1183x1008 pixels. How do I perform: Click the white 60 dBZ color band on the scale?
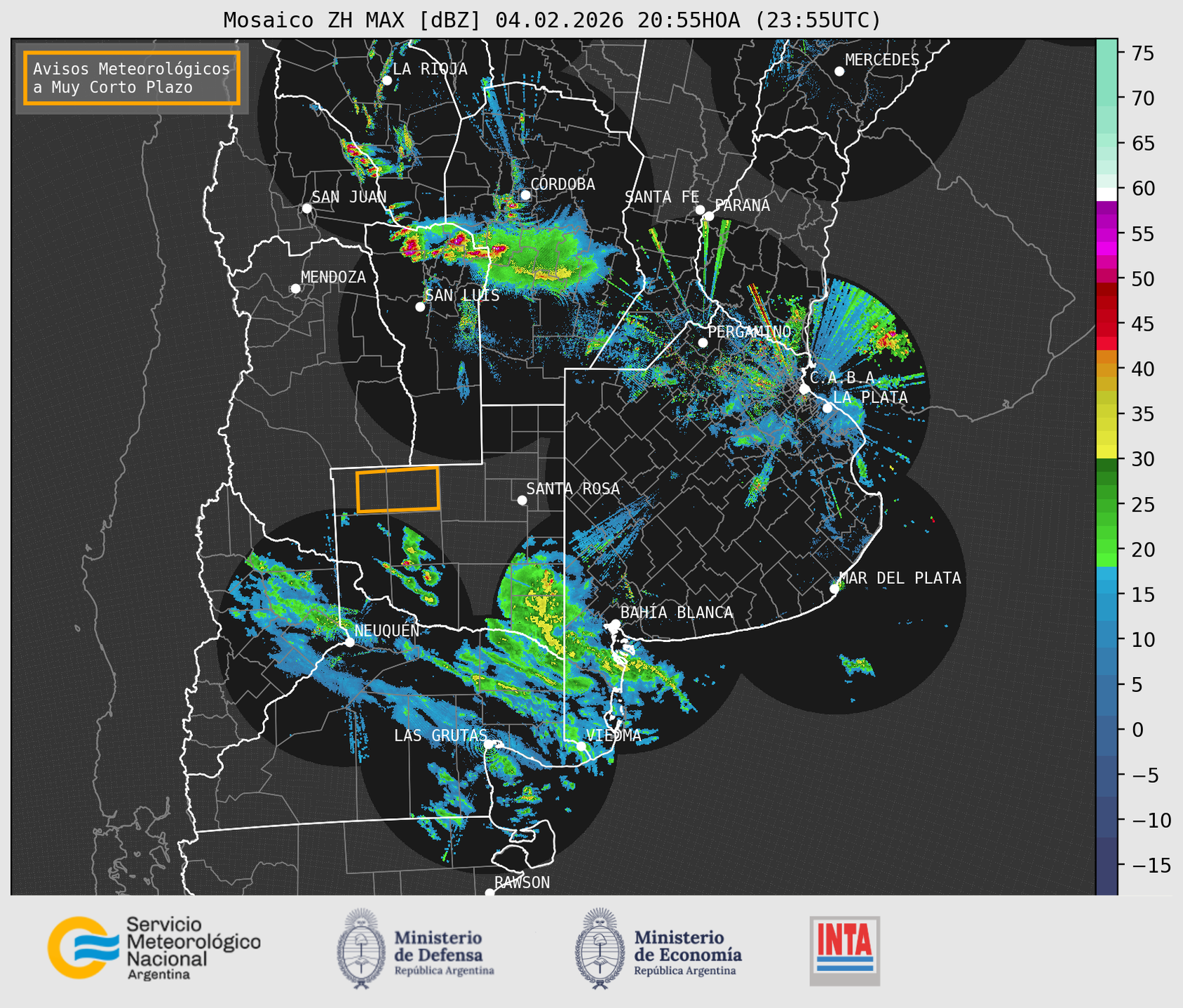[1107, 193]
